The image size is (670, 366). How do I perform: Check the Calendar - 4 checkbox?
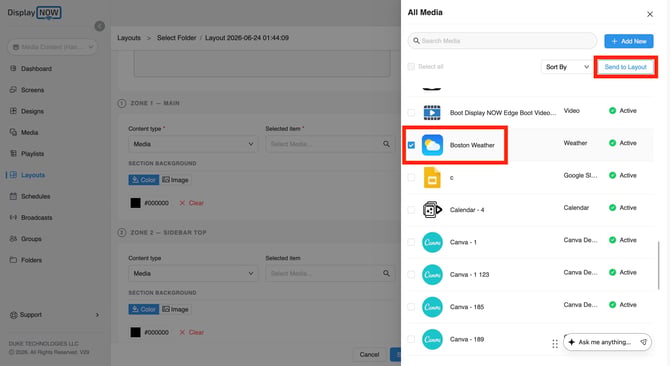[x=411, y=210]
